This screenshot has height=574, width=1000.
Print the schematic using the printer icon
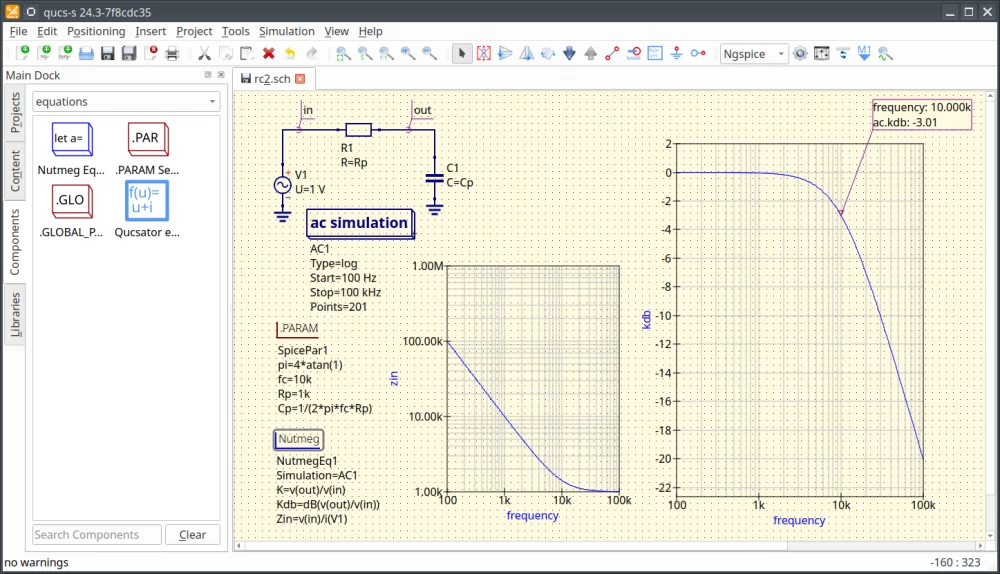(x=172, y=54)
